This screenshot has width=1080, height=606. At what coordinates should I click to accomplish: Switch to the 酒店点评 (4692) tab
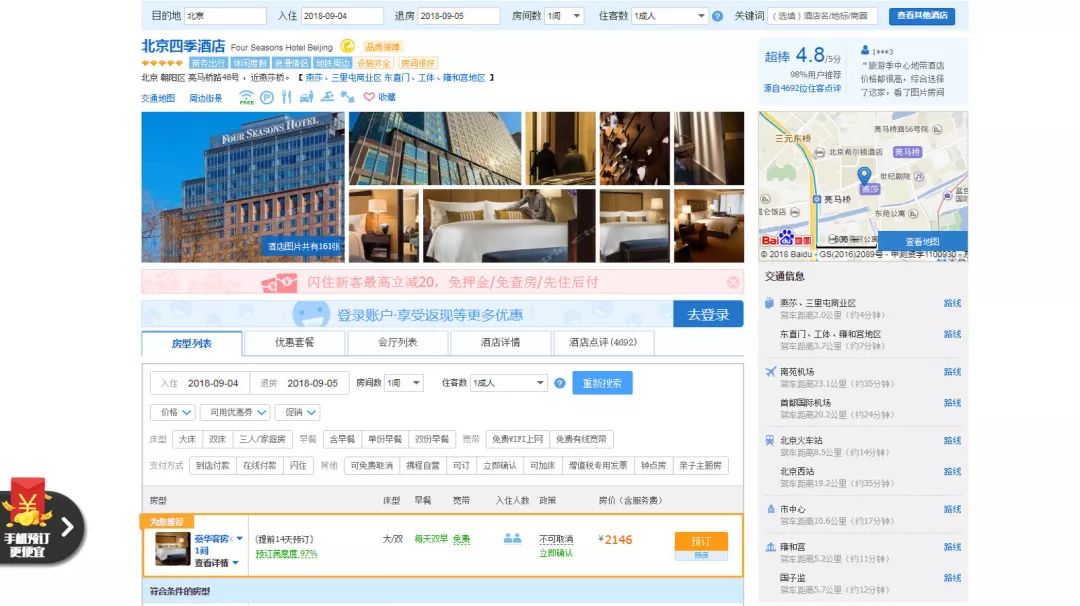coord(603,342)
